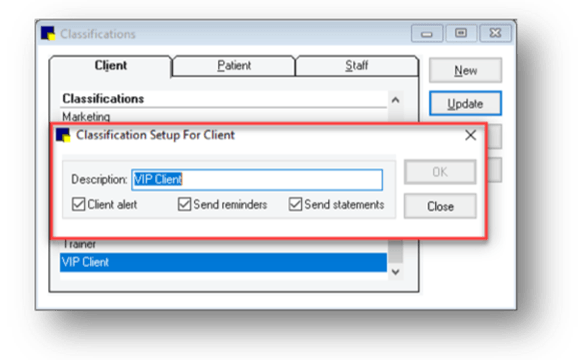Click the list scrollbar thumb
Image resolution: width=585 pixels, height=360 pixels.
coord(395,251)
